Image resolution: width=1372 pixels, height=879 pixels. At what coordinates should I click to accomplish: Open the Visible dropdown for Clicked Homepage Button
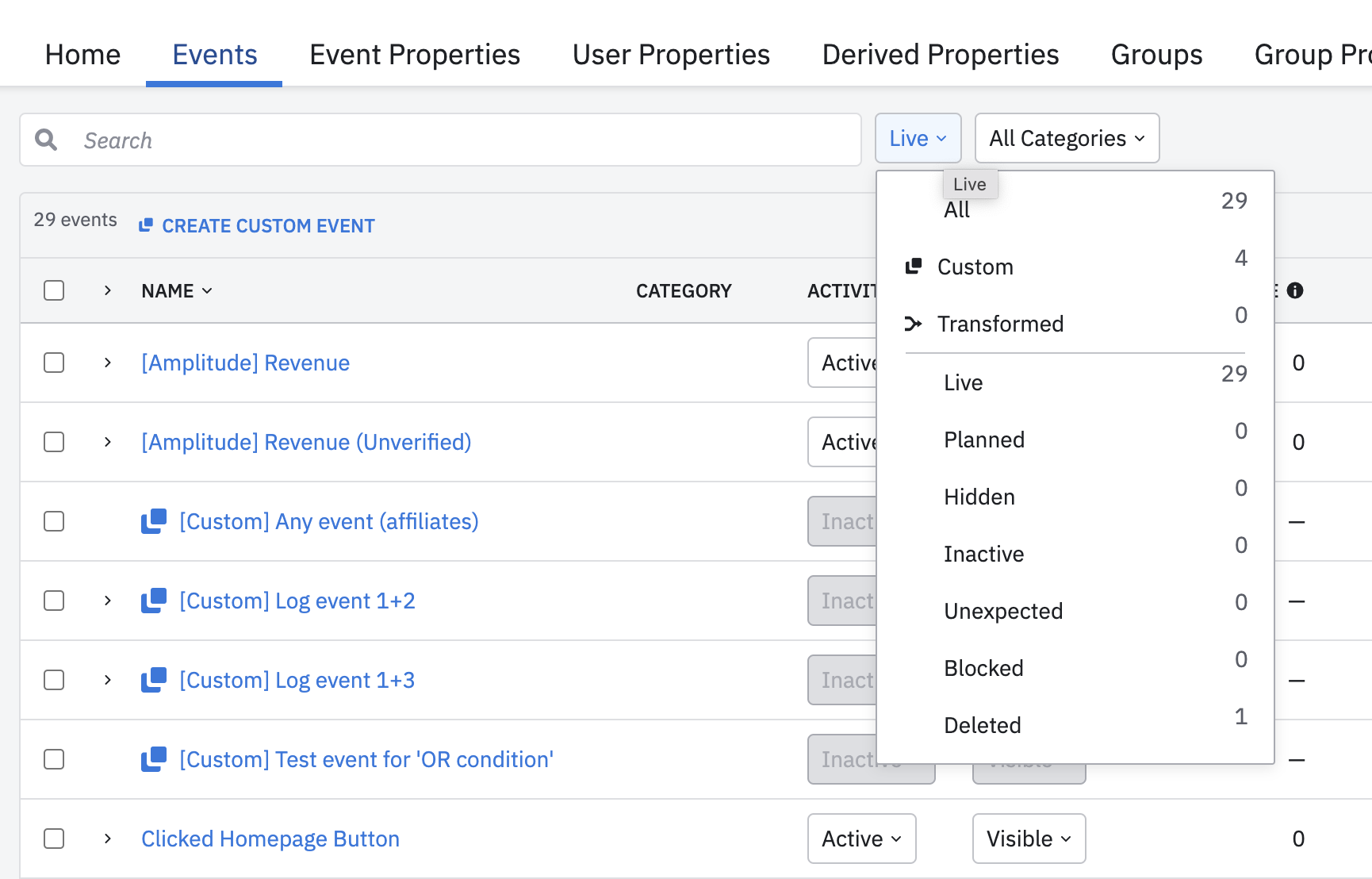tap(1029, 839)
